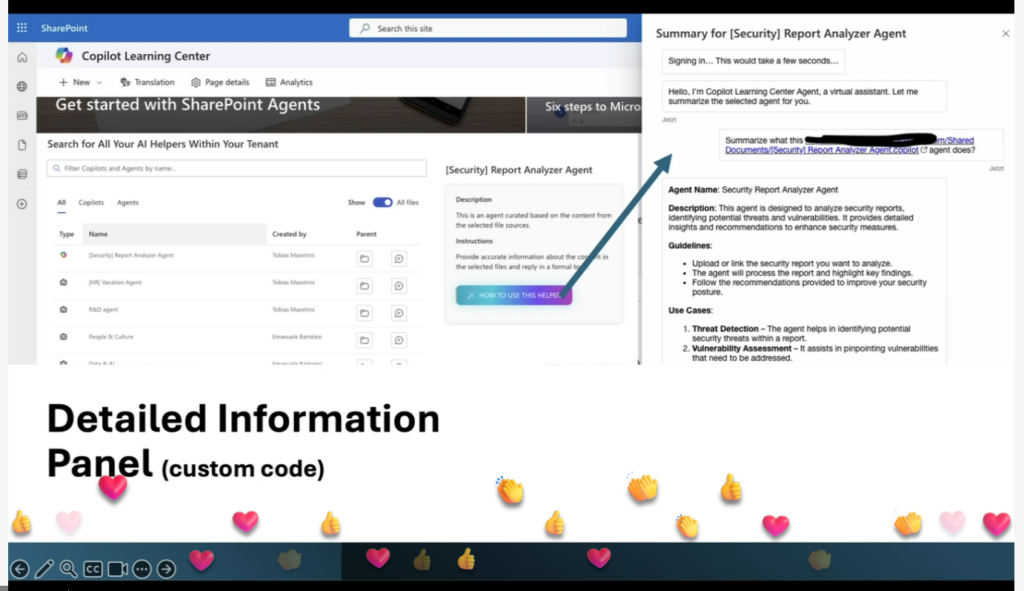Open the page file icon in left rail

22,145
